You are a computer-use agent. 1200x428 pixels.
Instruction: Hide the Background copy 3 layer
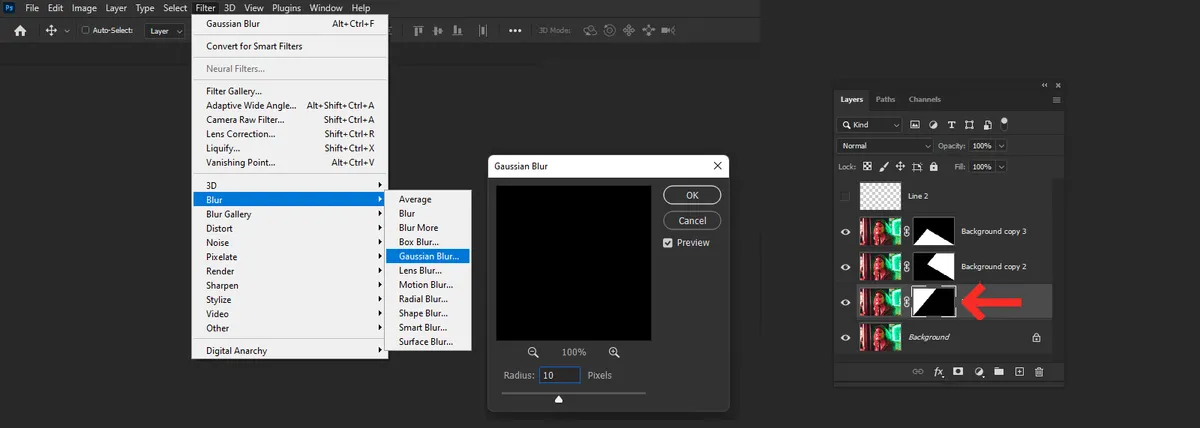coord(846,232)
